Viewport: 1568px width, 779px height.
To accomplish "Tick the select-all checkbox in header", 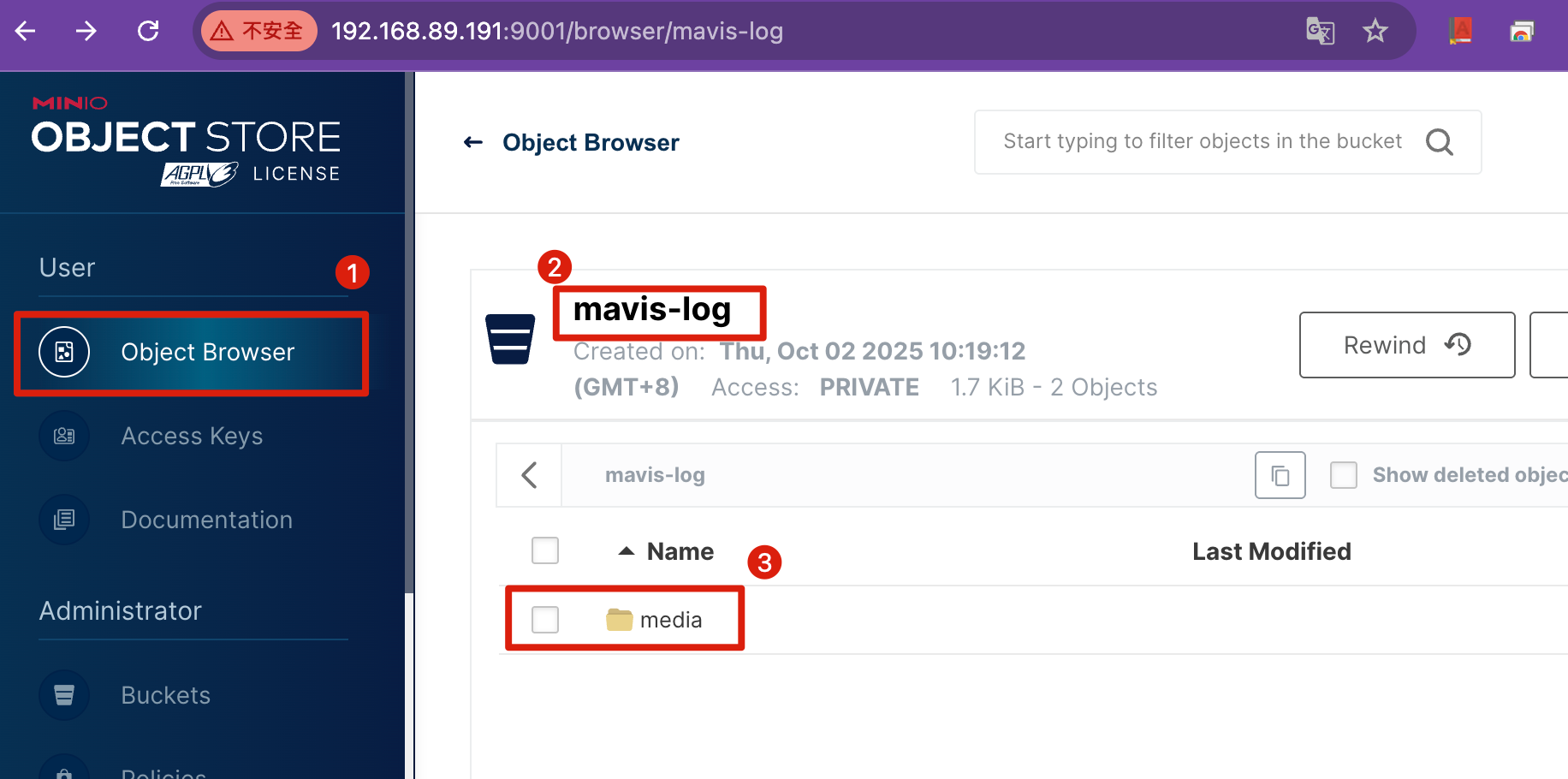I will (545, 550).
